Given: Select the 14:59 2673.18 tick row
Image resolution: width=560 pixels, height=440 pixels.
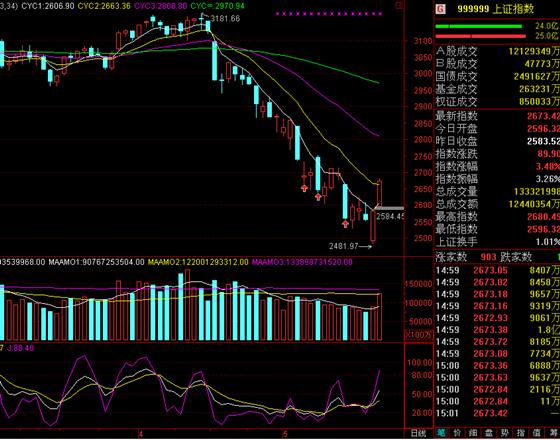Looking at the screenshot, I should point(498,294).
